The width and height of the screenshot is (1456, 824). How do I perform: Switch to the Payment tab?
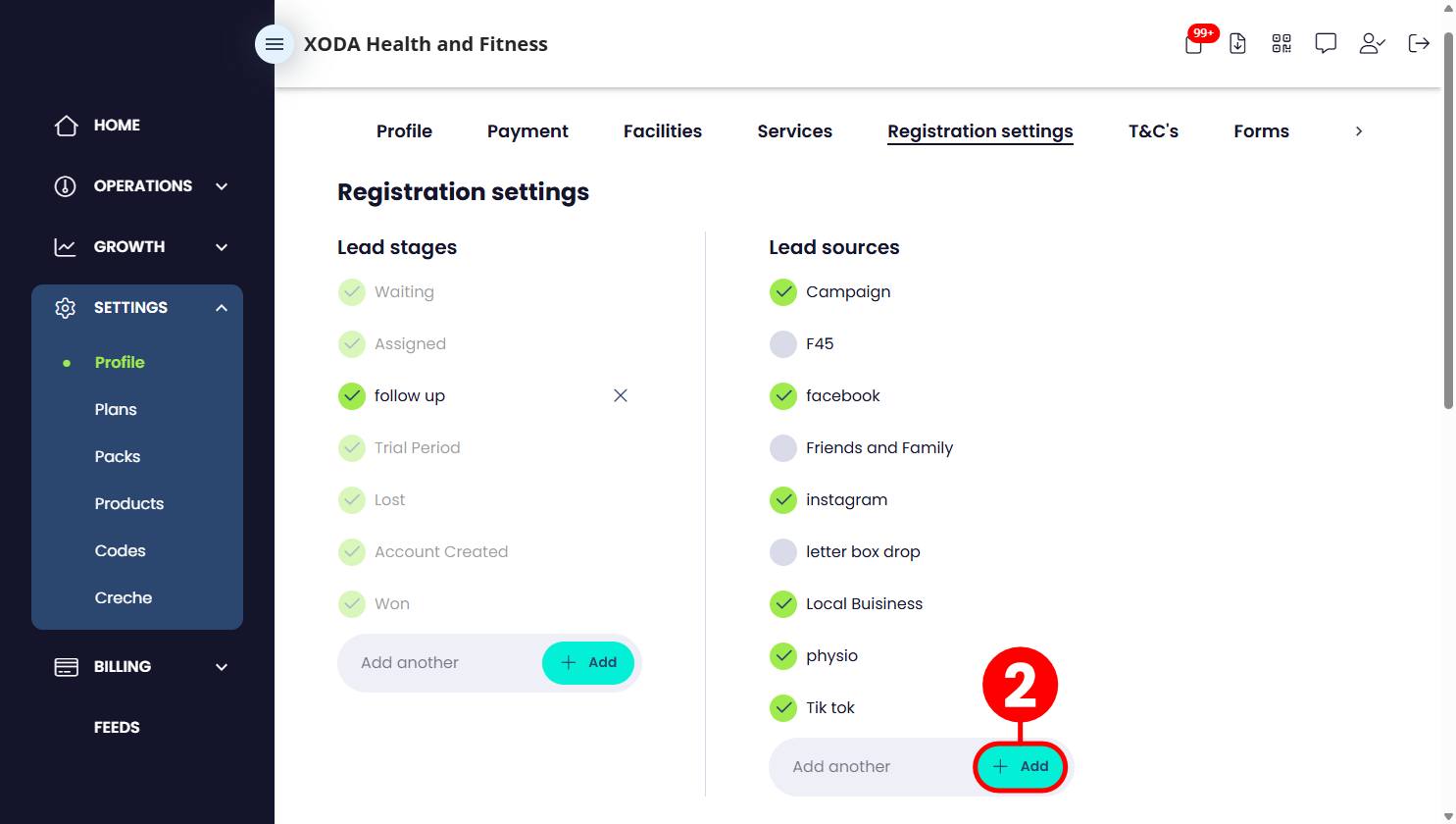point(527,131)
